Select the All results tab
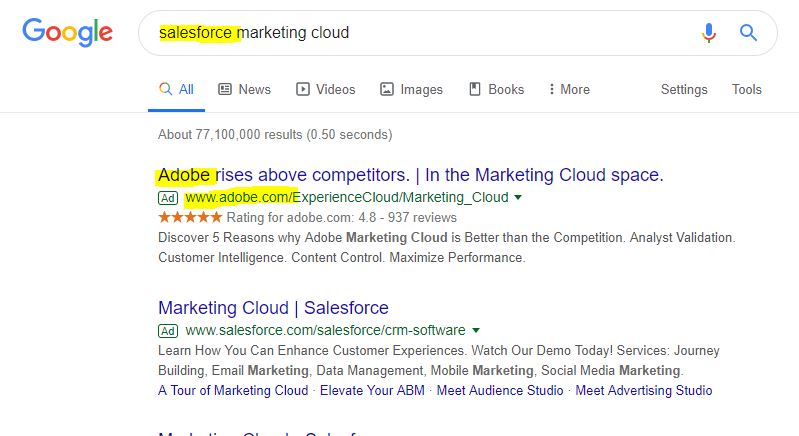Image resolution: width=799 pixels, height=436 pixels. [x=176, y=89]
